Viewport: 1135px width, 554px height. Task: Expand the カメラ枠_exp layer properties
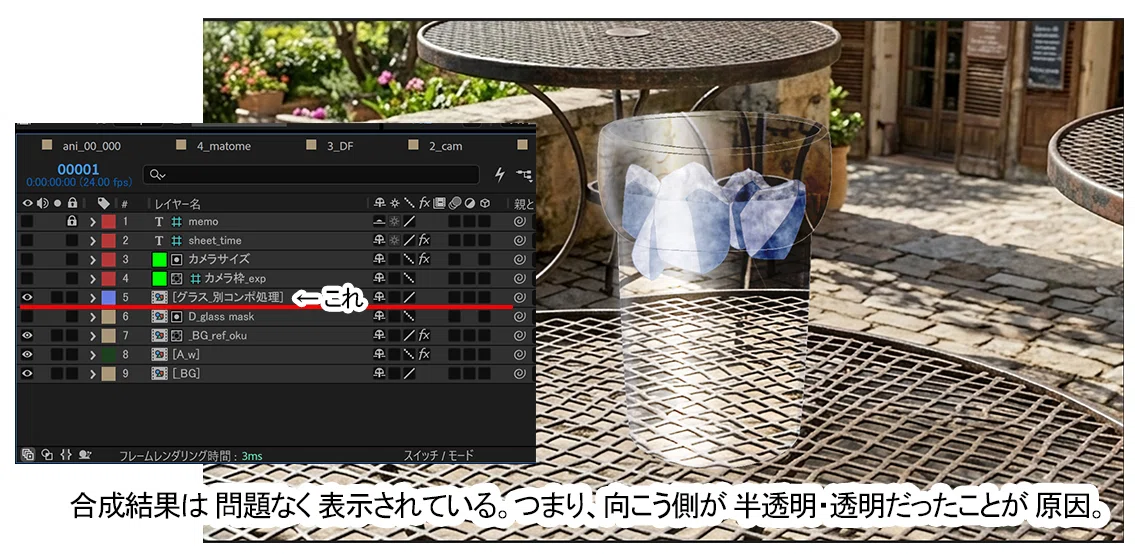tap(93, 278)
